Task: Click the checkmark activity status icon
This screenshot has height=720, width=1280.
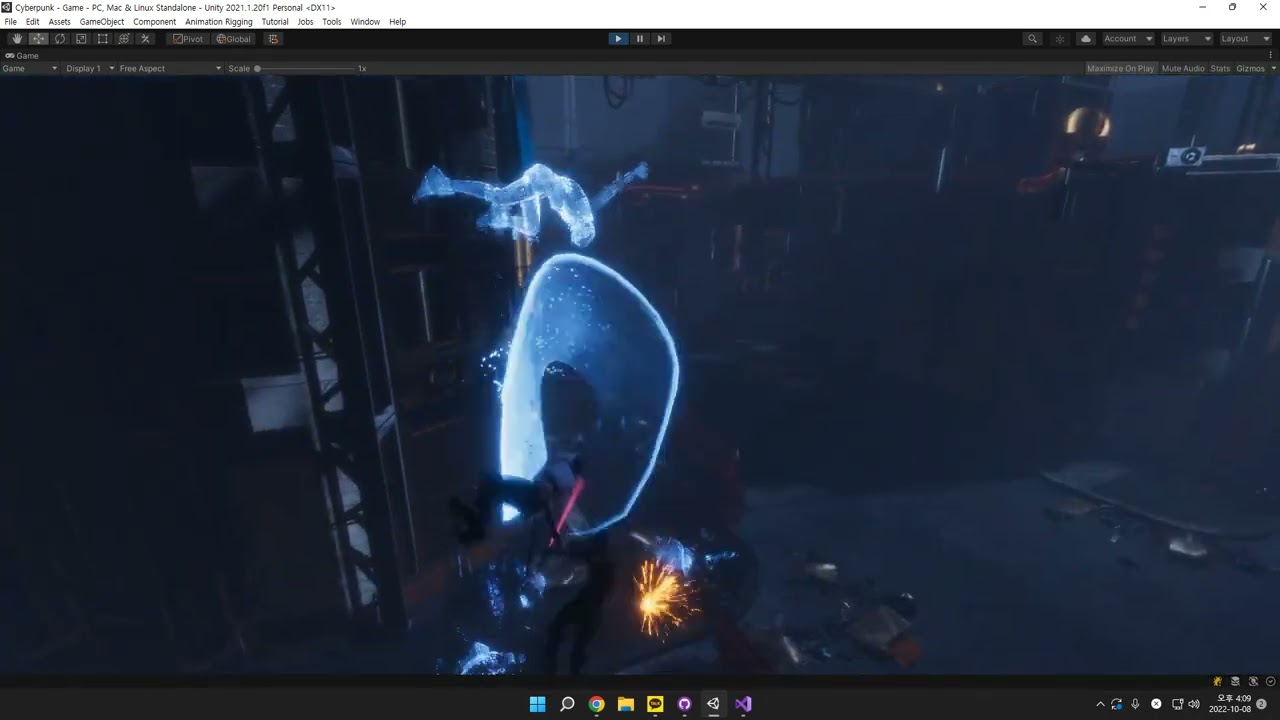Action: [1270, 681]
